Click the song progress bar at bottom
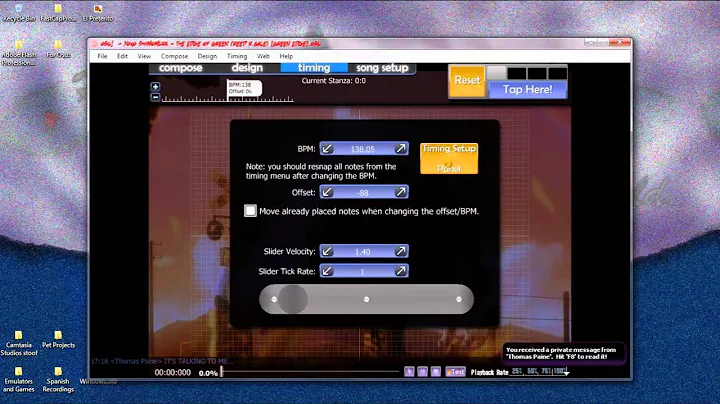This screenshot has width=720, height=404. (310, 371)
